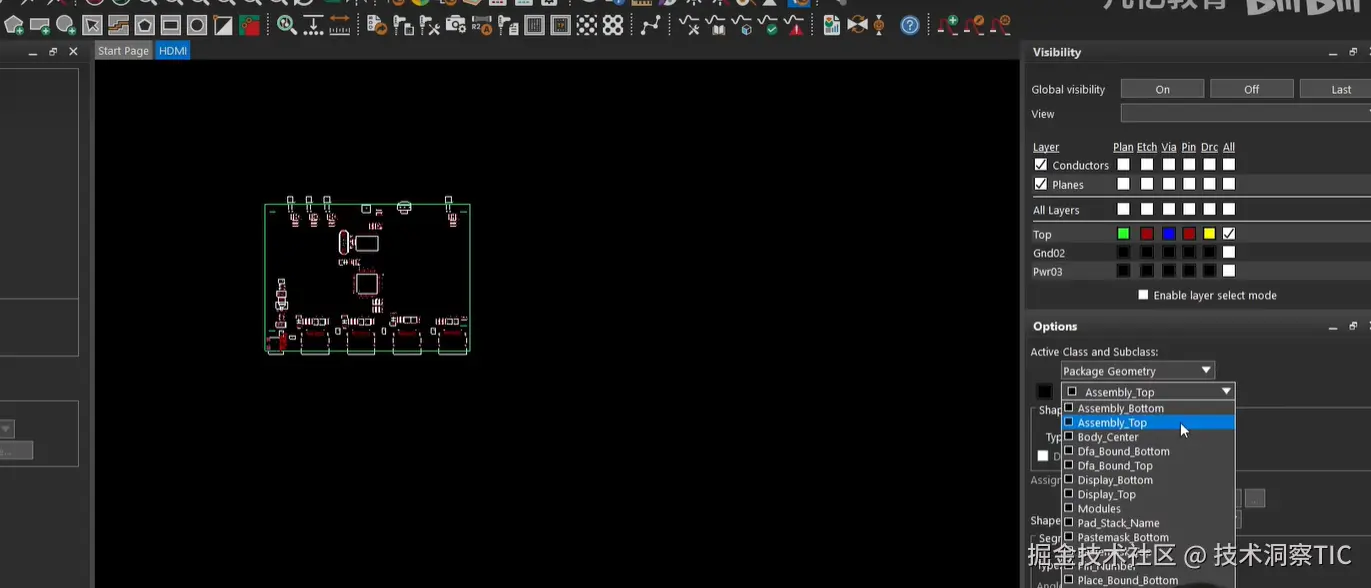Choose Assembly_Bottom from subclass list
1371x588 pixels.
[x=1148, y=408]
